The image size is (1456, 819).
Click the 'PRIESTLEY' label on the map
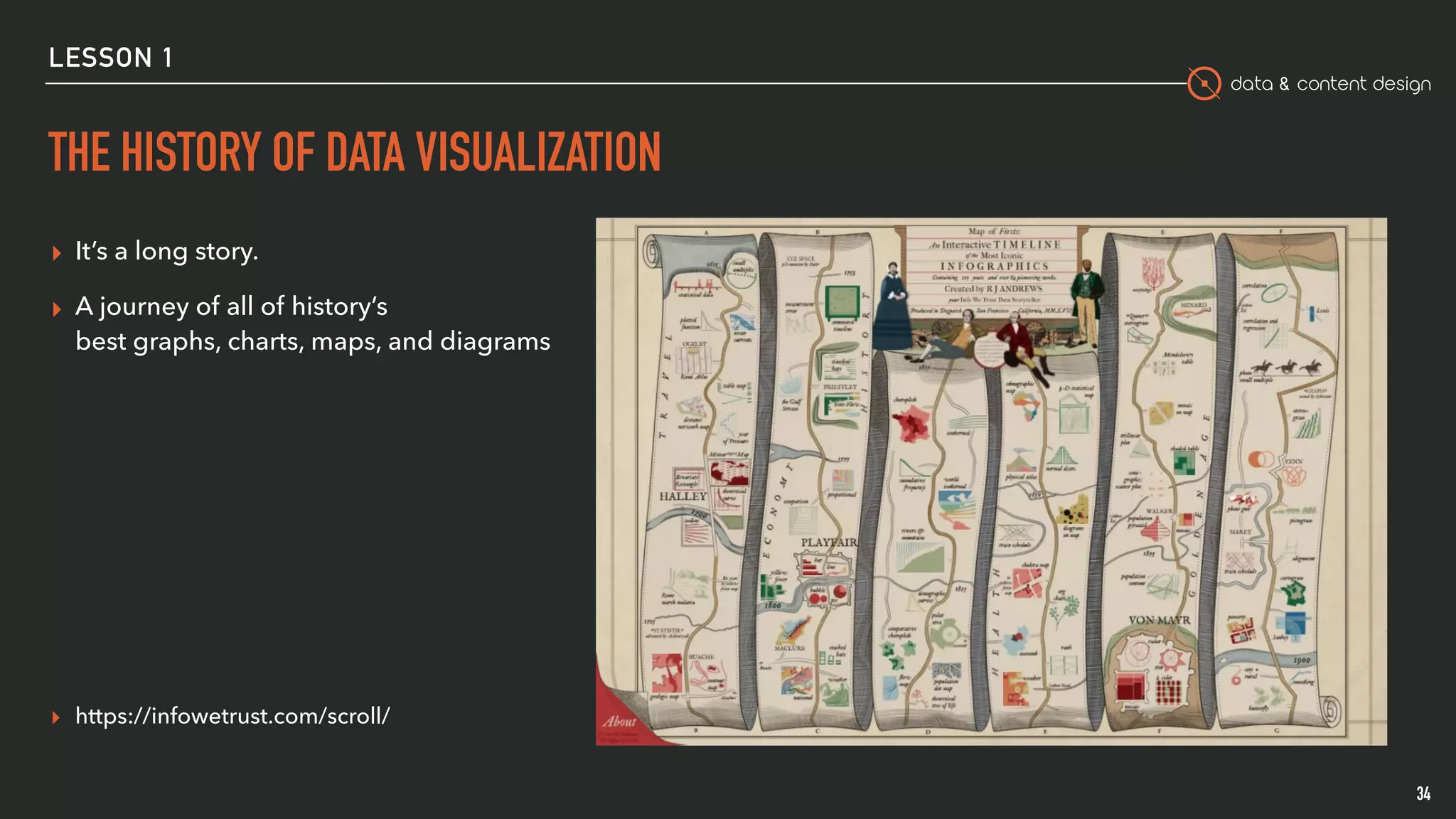coord(840,387)
